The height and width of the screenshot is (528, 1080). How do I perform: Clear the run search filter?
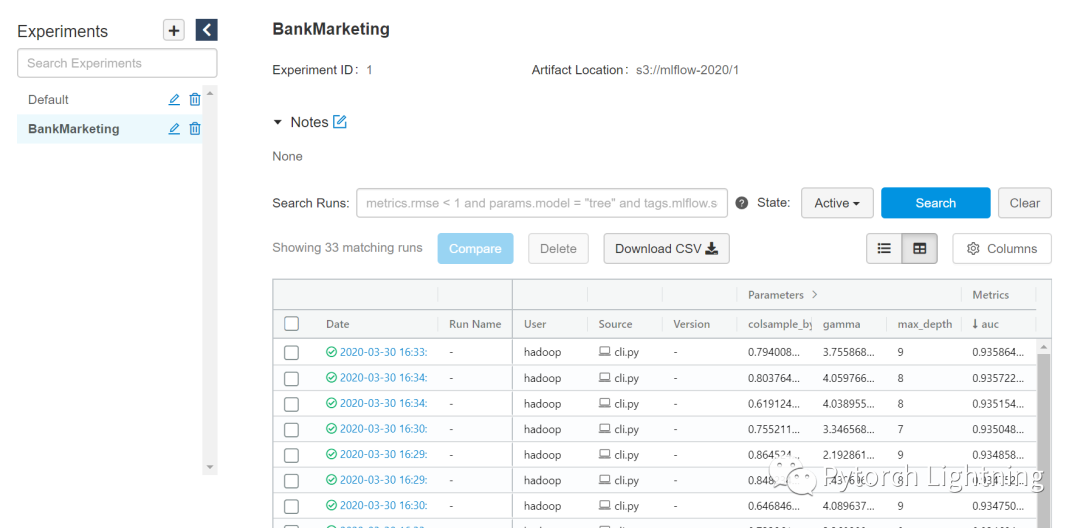tap(1024, 203)
